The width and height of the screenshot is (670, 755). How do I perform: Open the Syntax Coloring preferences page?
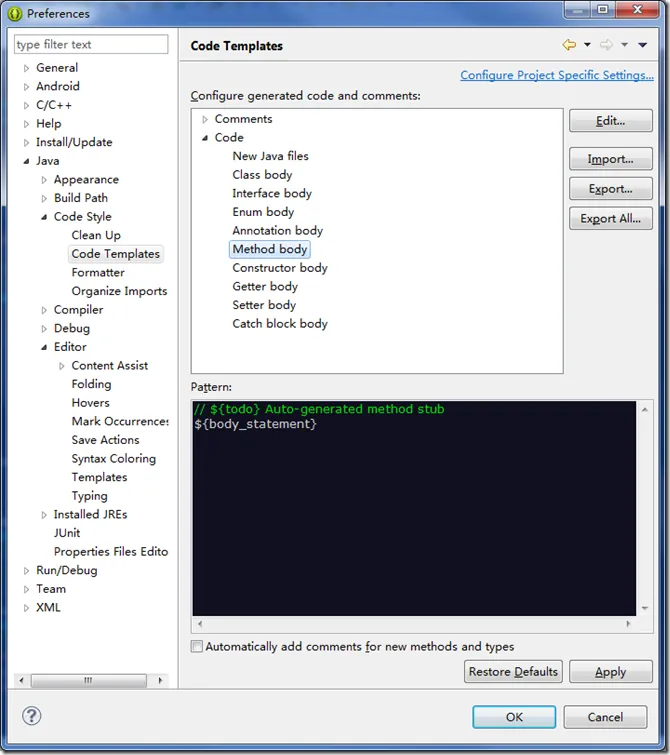(x=113, y=458)
